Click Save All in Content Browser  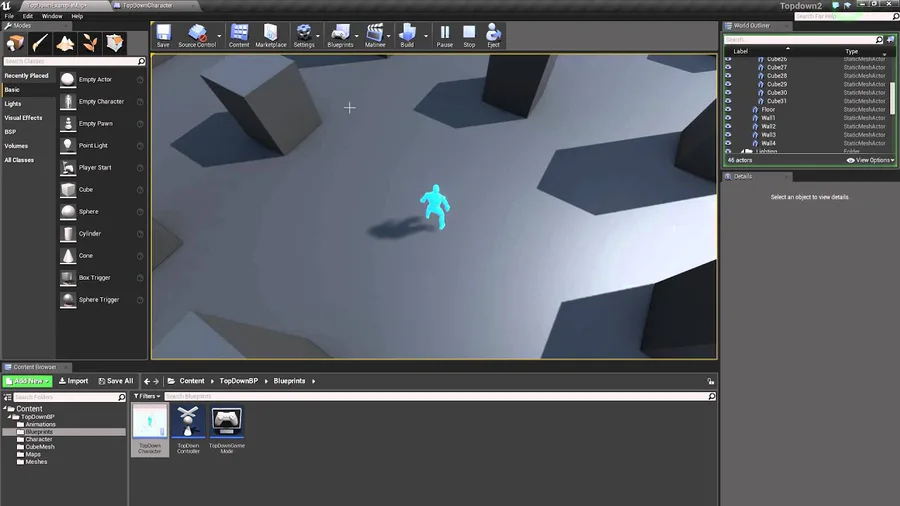115,381
